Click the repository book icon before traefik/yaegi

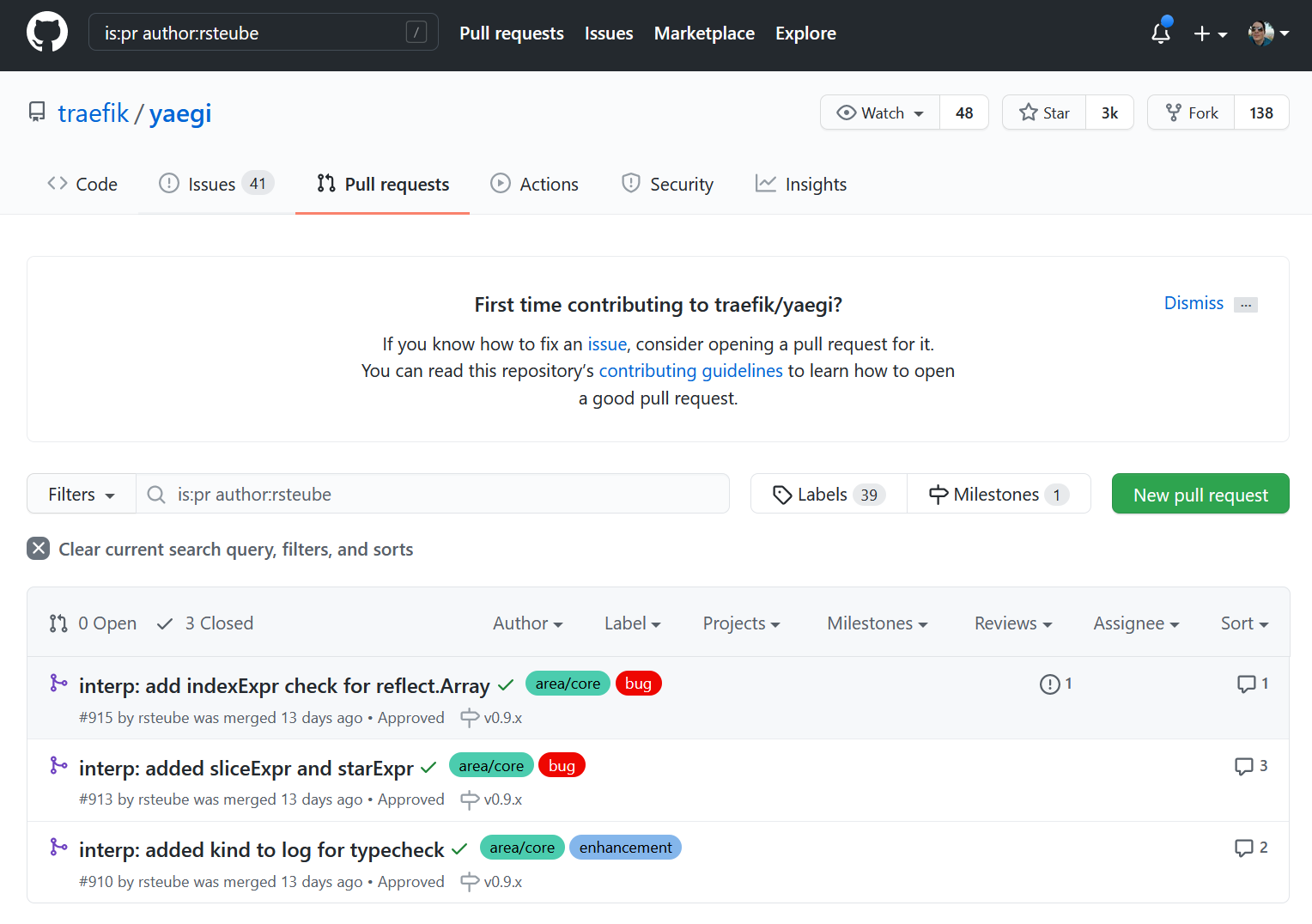pos(37,112)
